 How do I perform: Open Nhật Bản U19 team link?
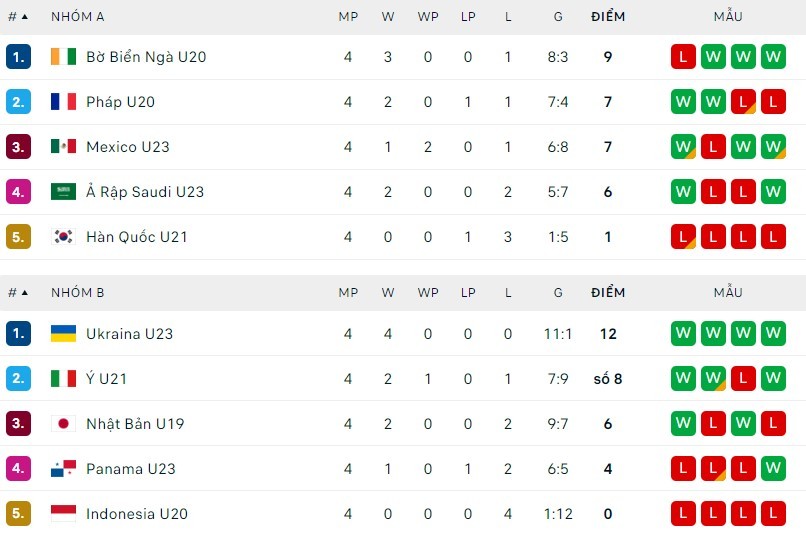pyautogui.click(x=136, y=424)
